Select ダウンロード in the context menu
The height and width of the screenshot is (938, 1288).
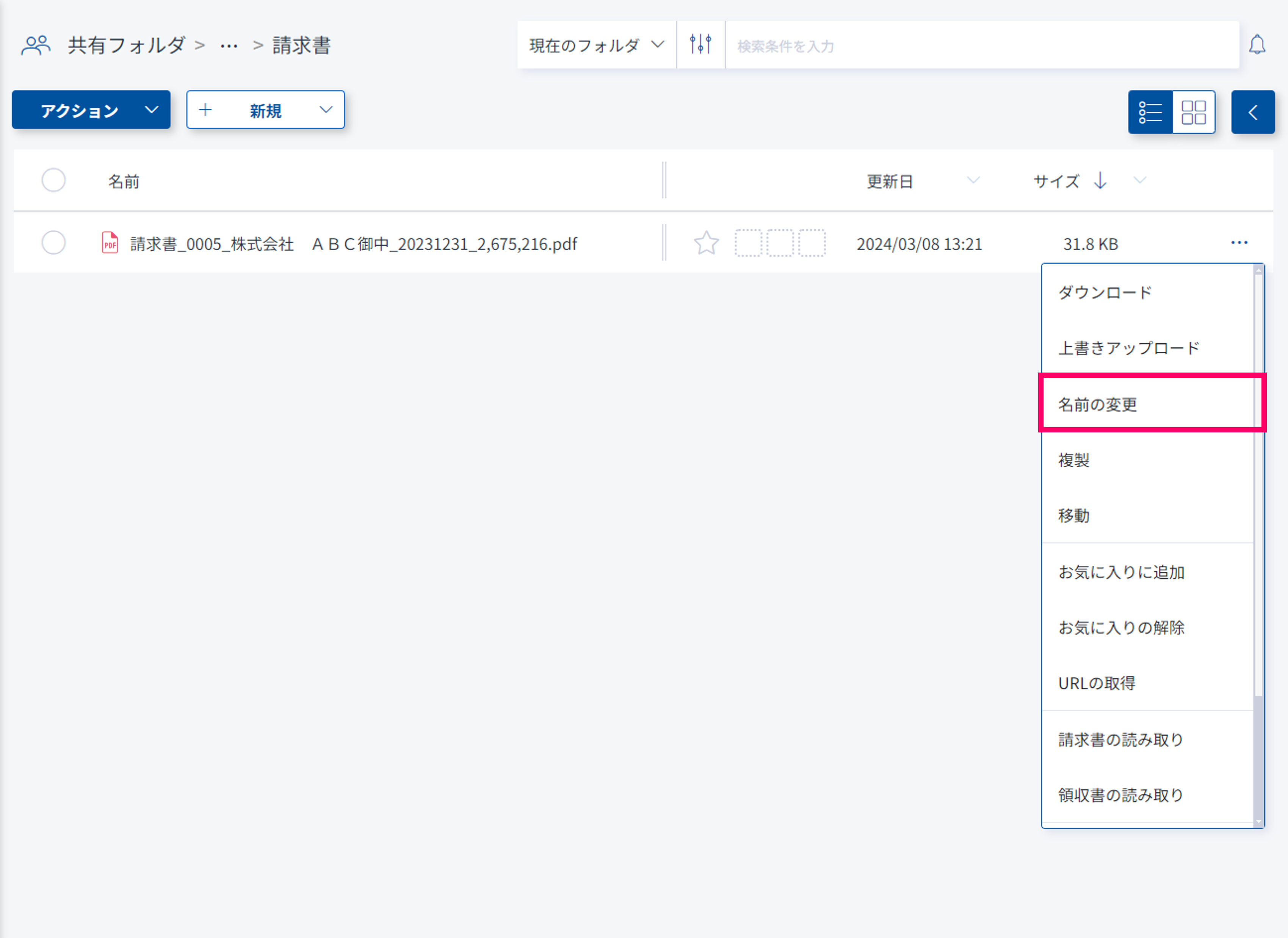tap(1105, 293)
